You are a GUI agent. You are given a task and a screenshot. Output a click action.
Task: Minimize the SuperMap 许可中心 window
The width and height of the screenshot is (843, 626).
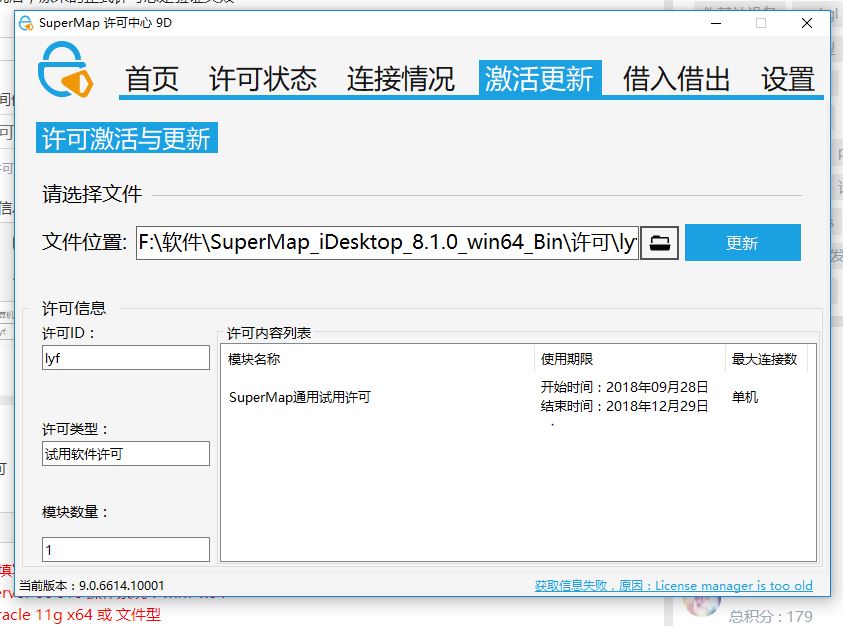pos(716,23)
